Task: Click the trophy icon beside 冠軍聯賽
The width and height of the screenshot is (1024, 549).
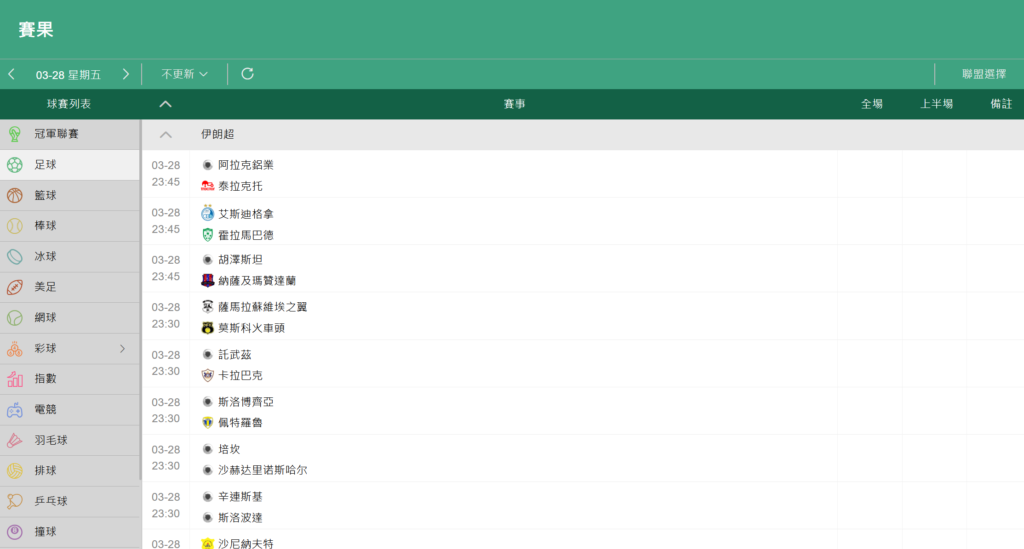Action: pos(15,134)
